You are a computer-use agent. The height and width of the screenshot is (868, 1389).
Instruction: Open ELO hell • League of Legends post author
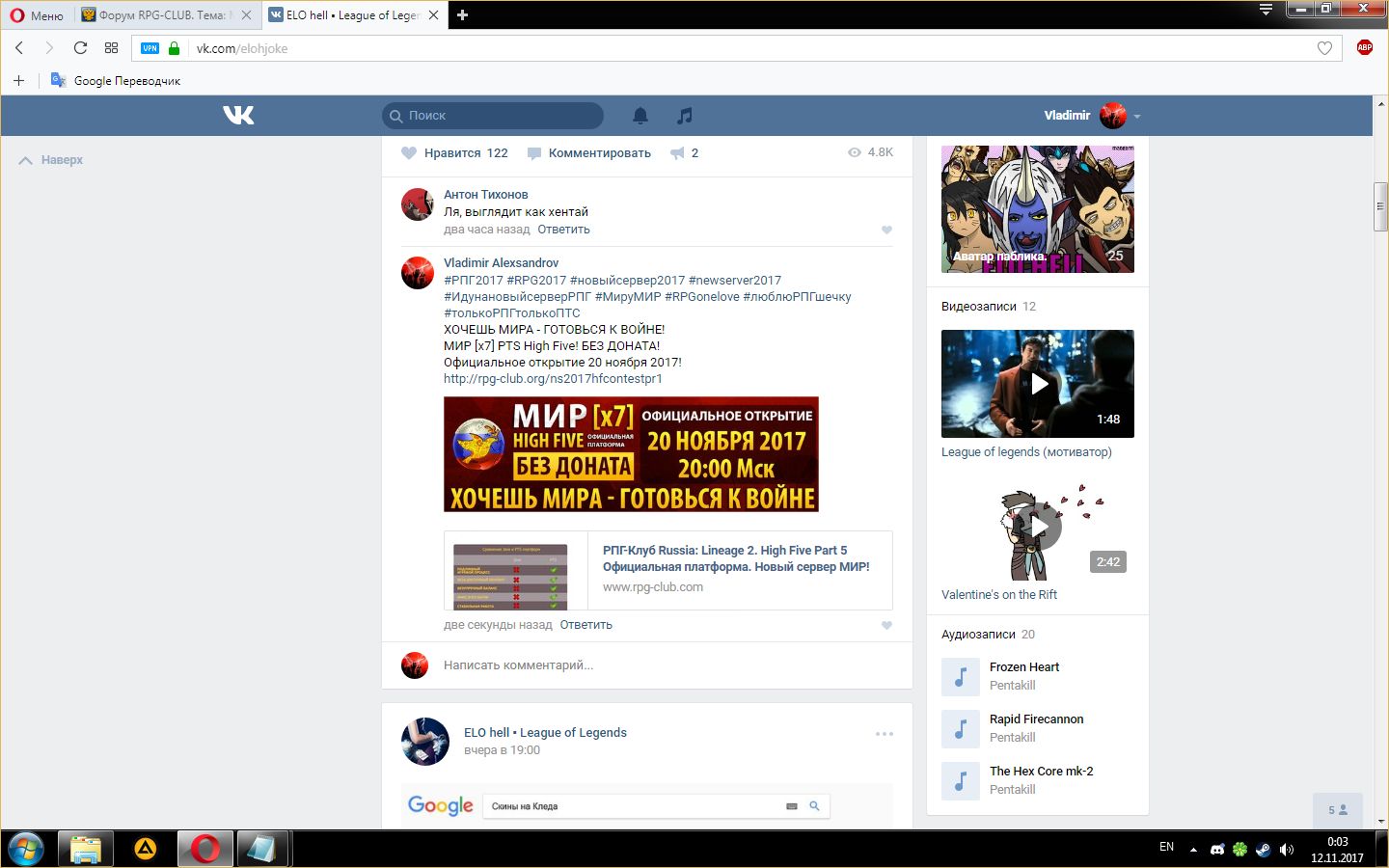[545, 733]
